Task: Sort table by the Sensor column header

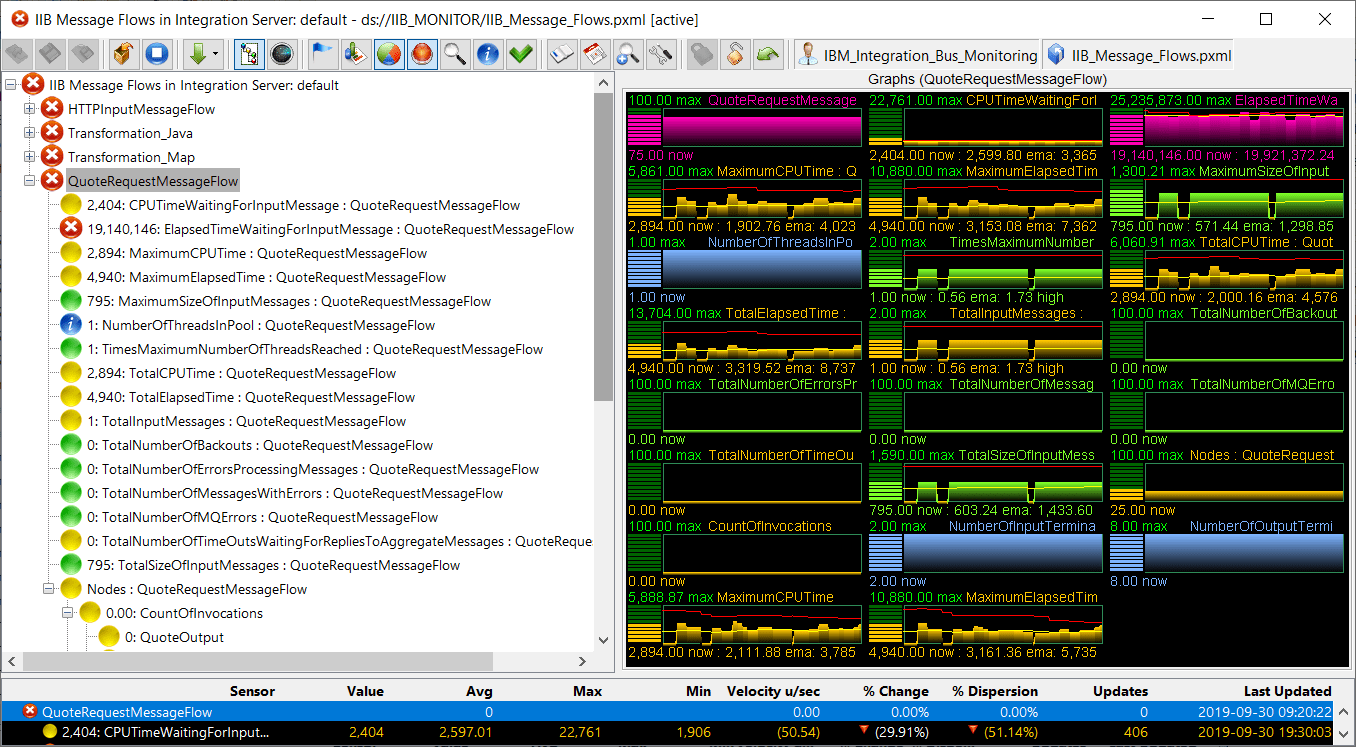Action: point(252,691)
